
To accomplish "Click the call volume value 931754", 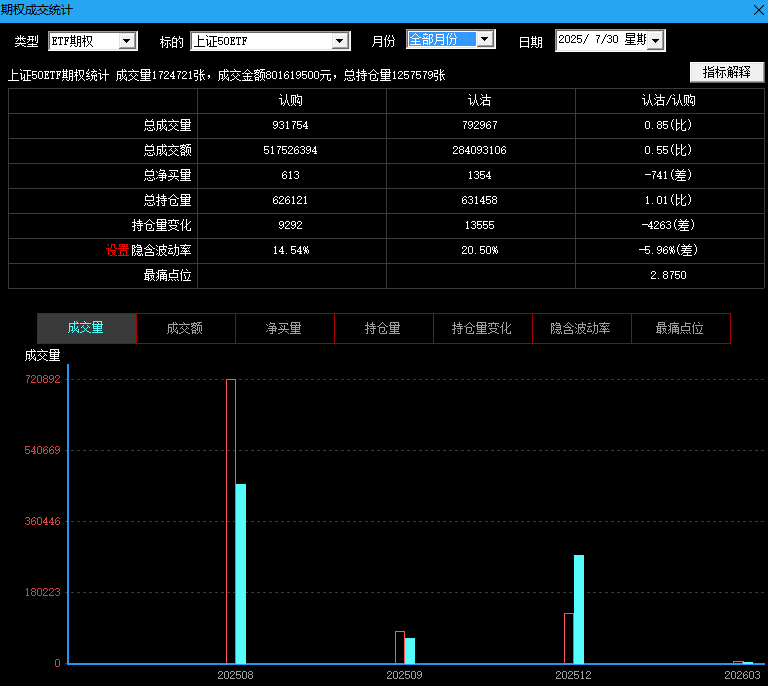I will pyautogui.click(x=290, y=125).
